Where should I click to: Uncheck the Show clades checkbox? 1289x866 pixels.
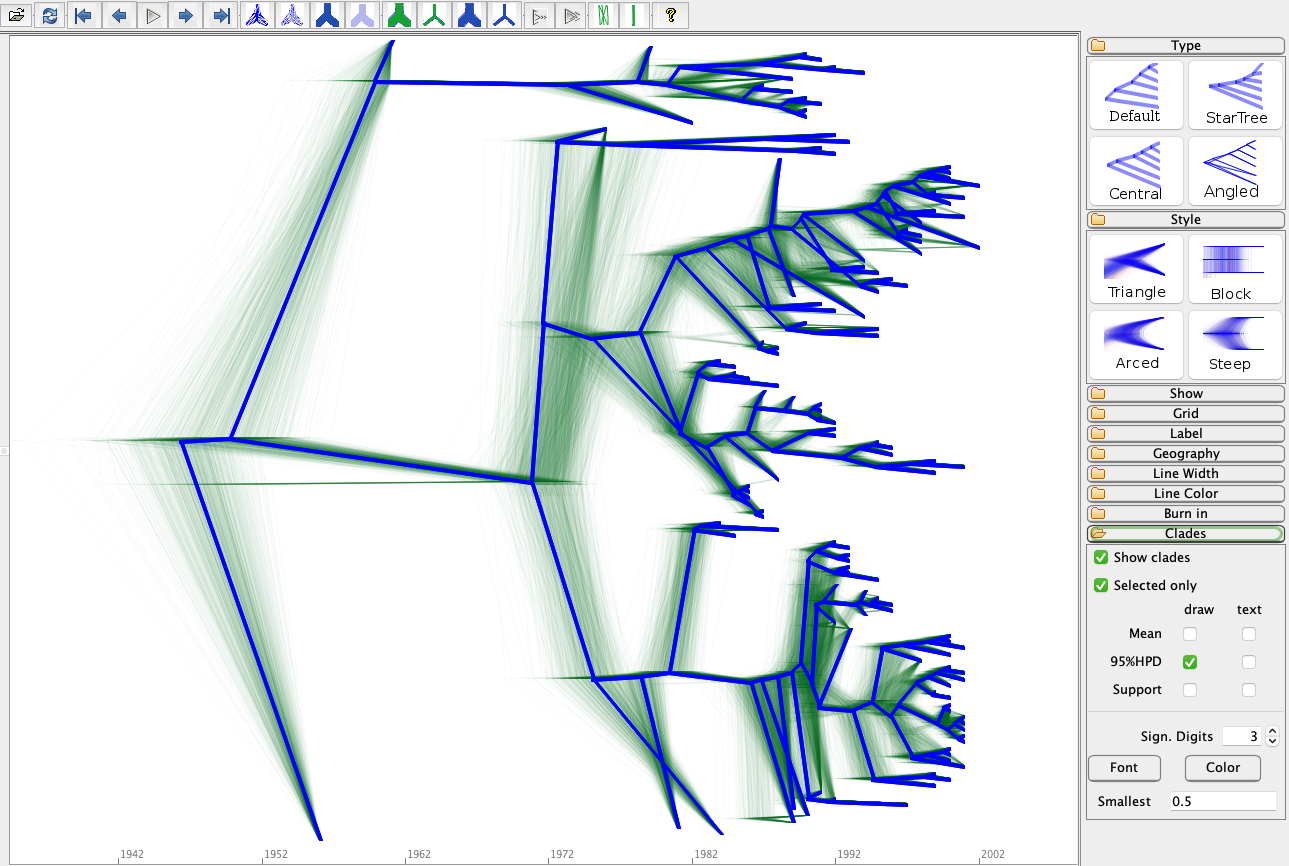1101,557
